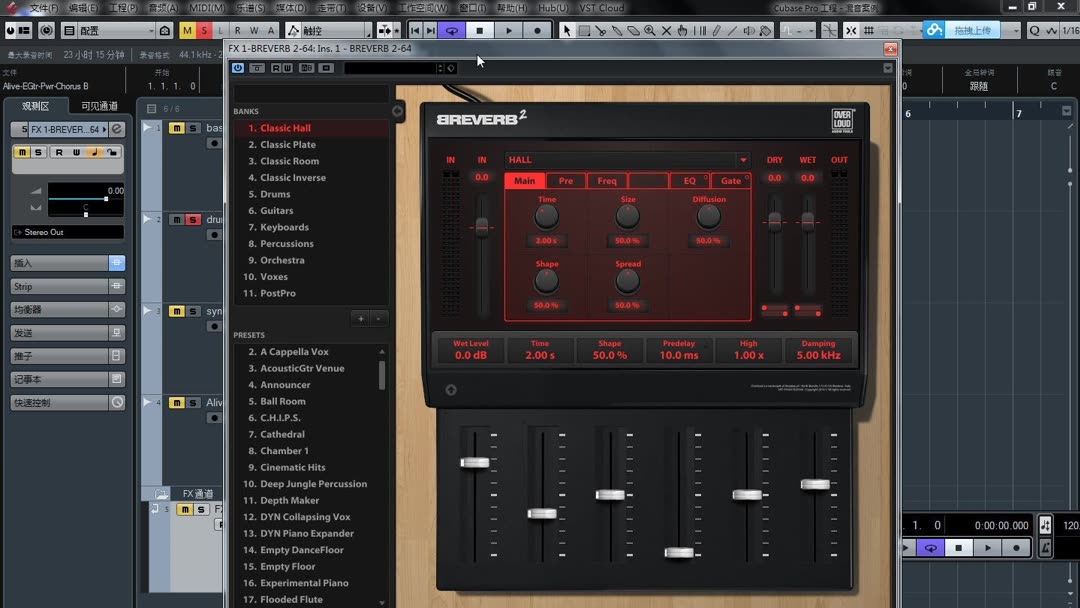
Task: Solo the drums track
Action: coord(191,220)
